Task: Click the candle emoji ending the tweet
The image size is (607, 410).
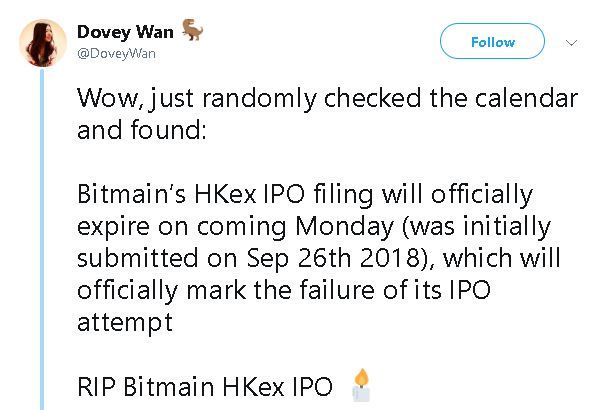Action: click(x=360, y=384)
